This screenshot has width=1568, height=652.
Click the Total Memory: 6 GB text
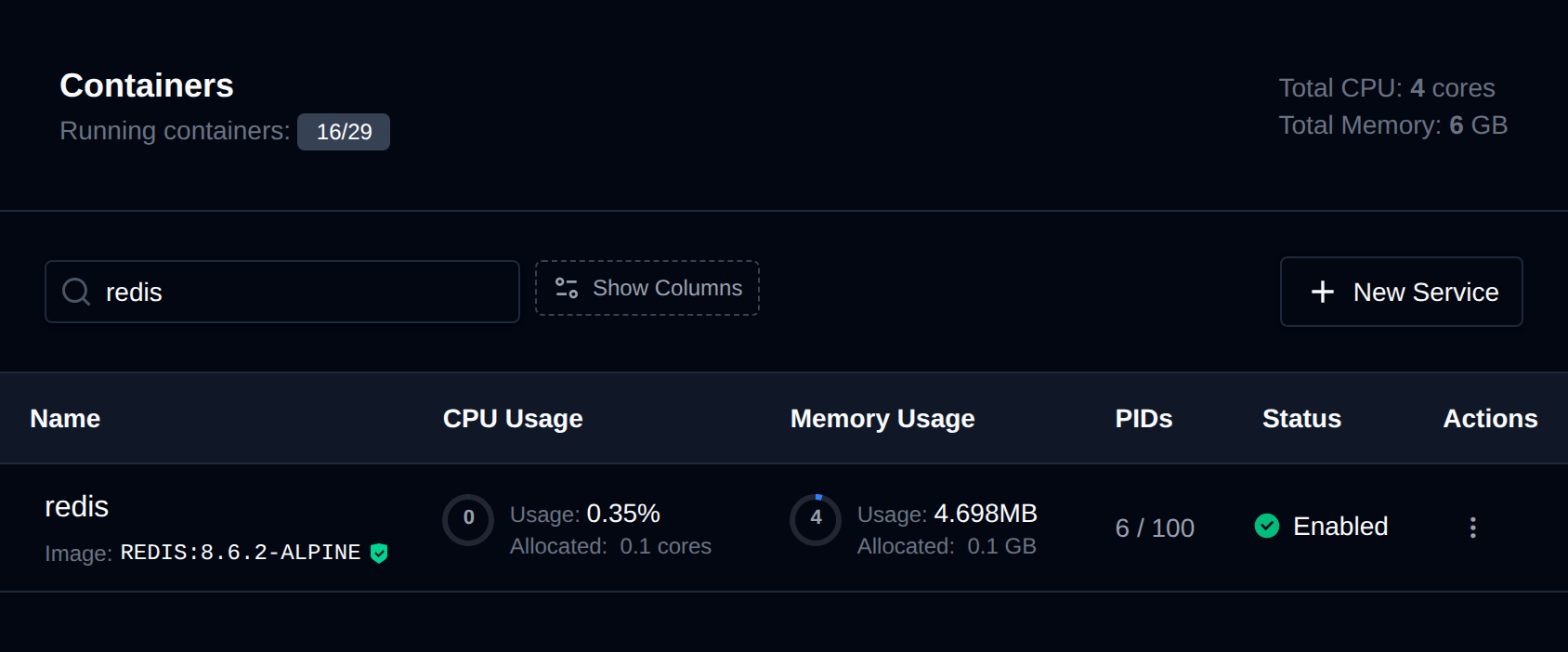pos(1393,125)
